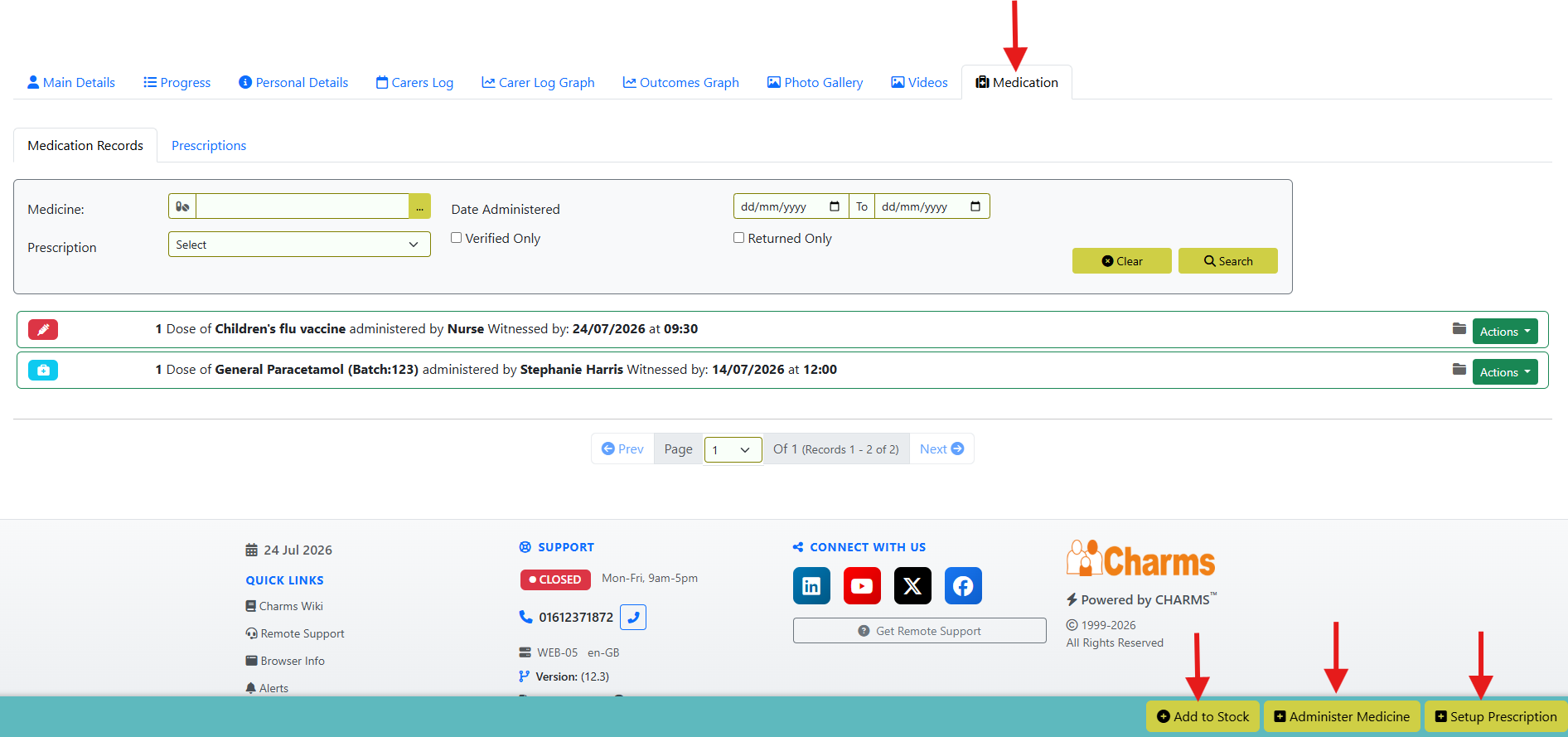Click the pills icon beside Medicine field

coord(182,206)
